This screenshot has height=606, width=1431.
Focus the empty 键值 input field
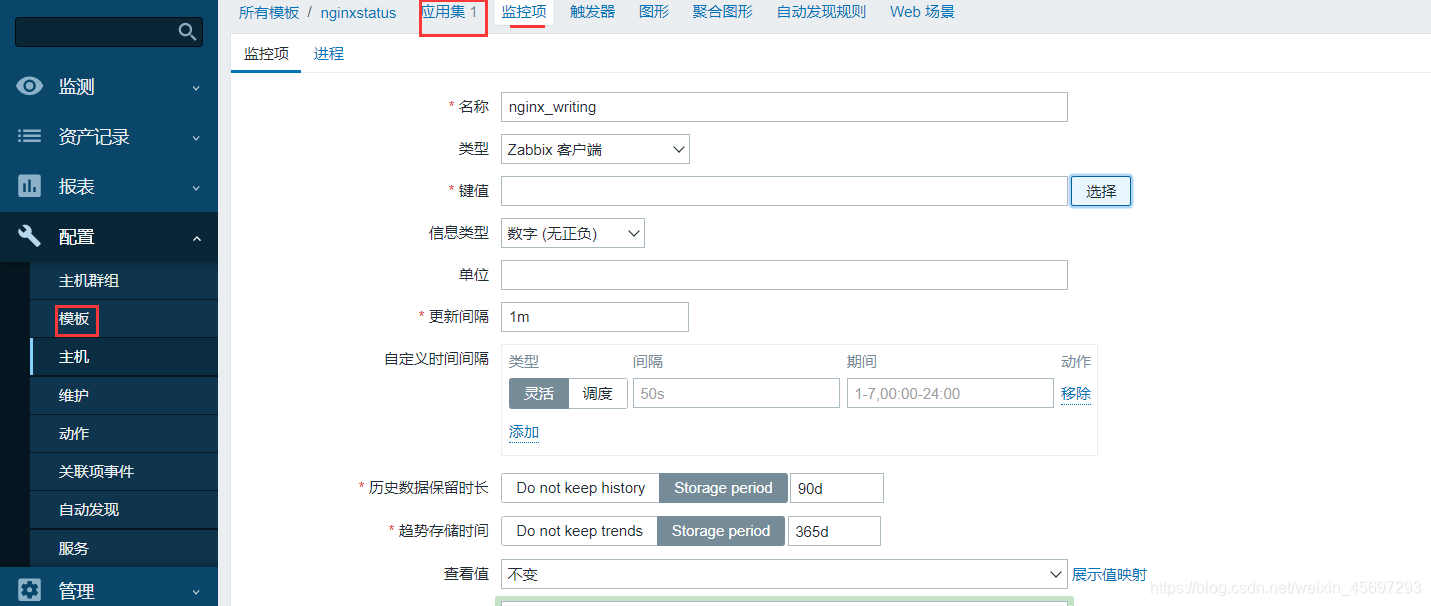pyautogui.click(x=784, y=191)
